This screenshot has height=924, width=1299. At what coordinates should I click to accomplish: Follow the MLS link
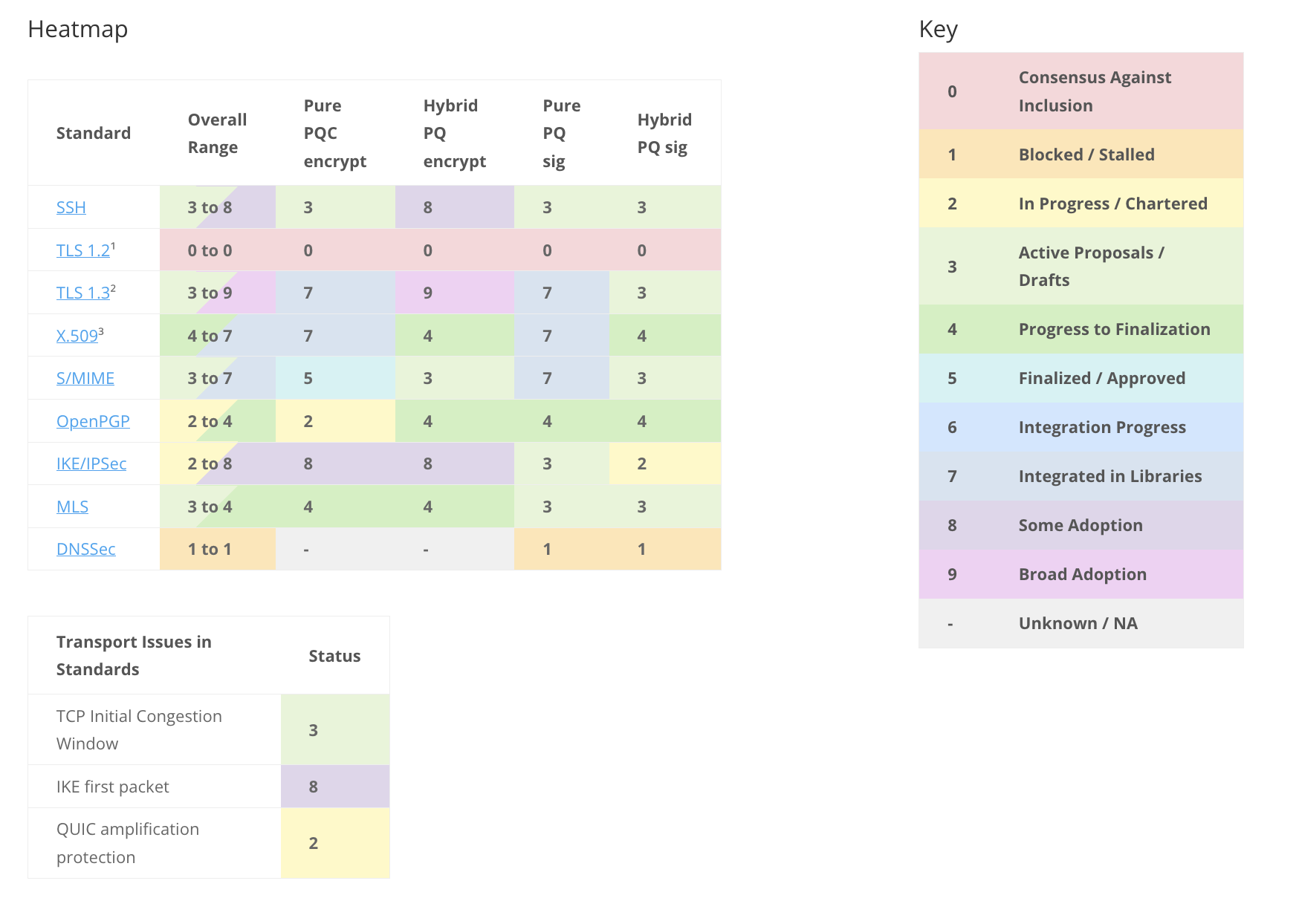(x=72, y=507)
